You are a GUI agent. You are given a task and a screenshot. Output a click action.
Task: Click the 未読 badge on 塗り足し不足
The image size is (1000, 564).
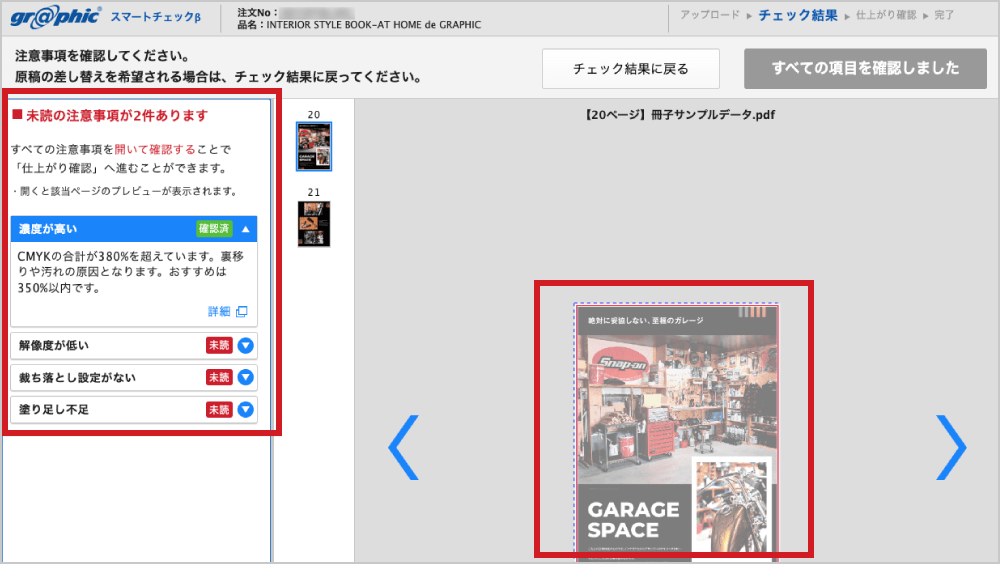click(x=219, y=410)
